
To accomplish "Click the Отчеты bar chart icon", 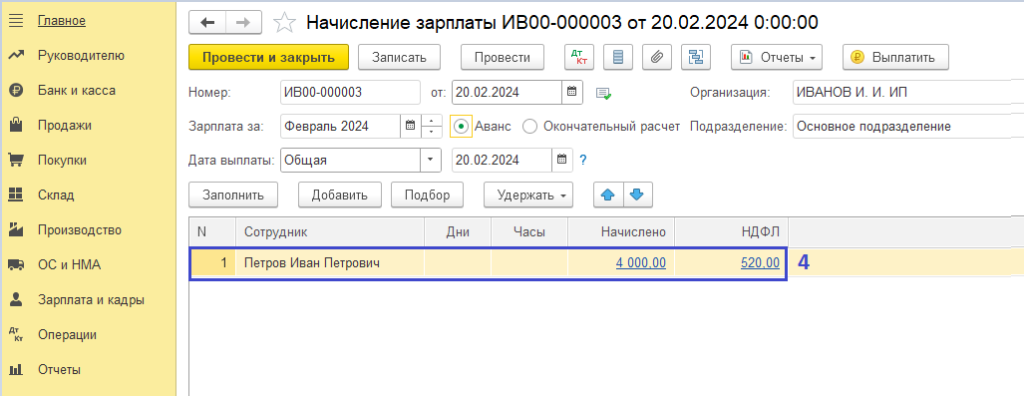I will point(16,370).
